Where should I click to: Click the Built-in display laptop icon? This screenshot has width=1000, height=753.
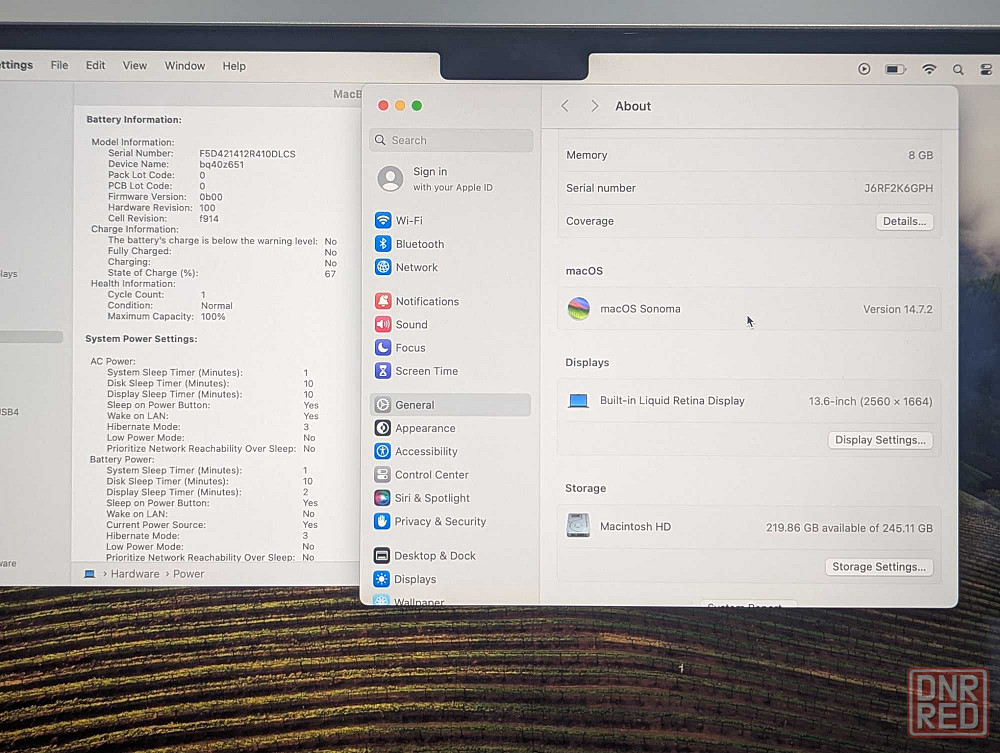click(578, 401)
